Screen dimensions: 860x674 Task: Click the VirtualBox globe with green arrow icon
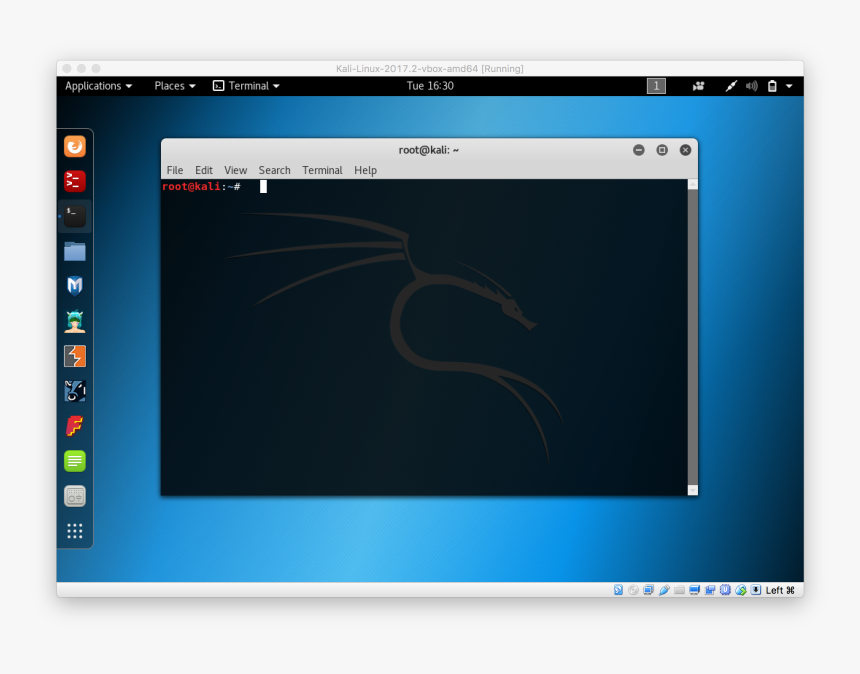(740, 590)
